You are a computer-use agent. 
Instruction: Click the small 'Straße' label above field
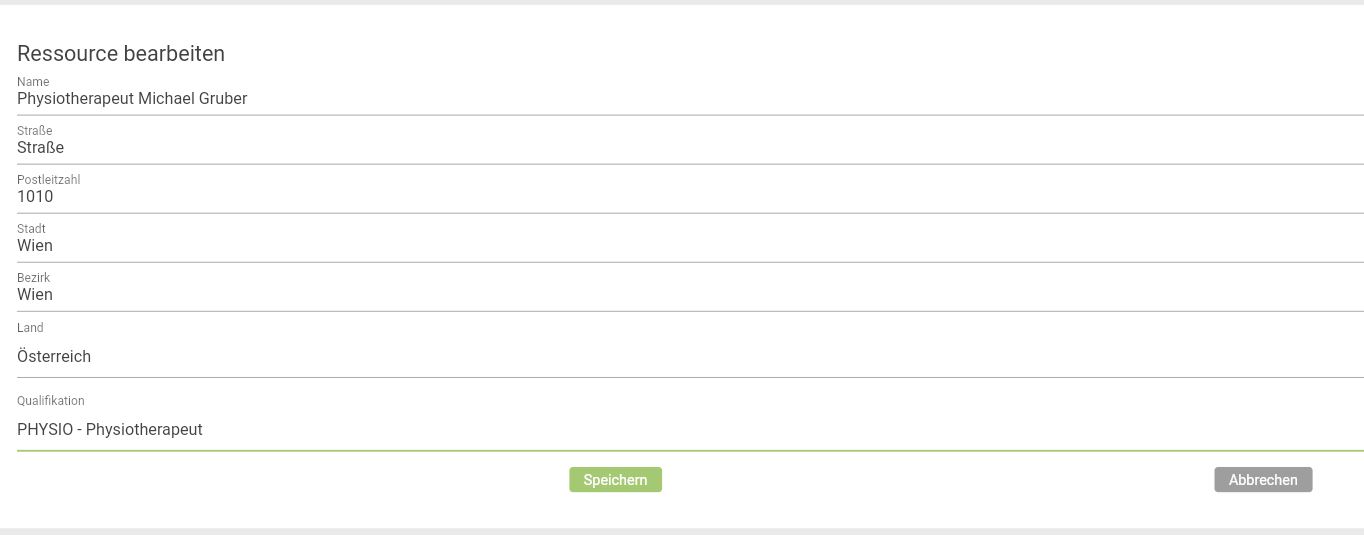coord(35,131)
